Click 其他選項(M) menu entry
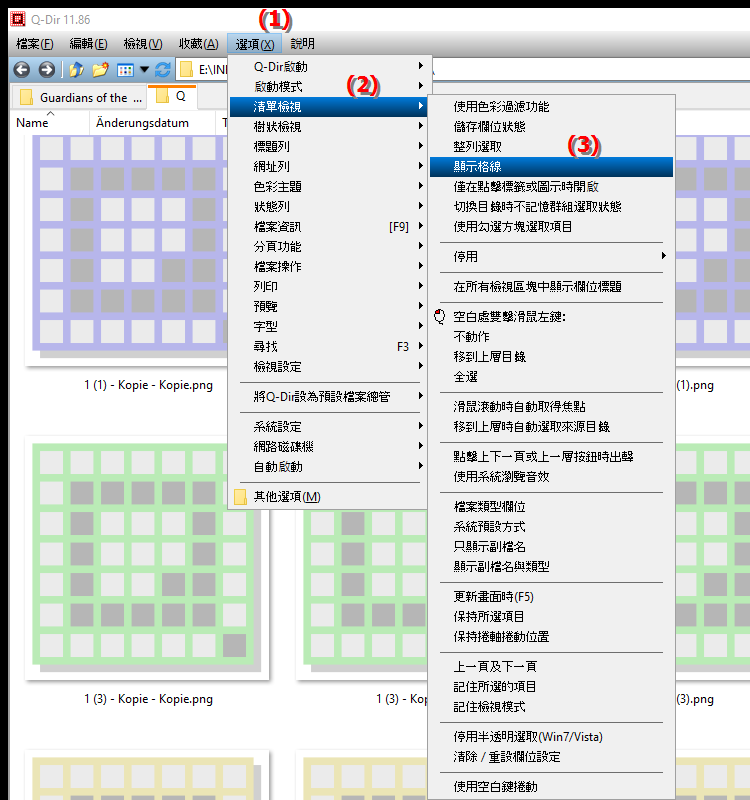 click(328, 497)
